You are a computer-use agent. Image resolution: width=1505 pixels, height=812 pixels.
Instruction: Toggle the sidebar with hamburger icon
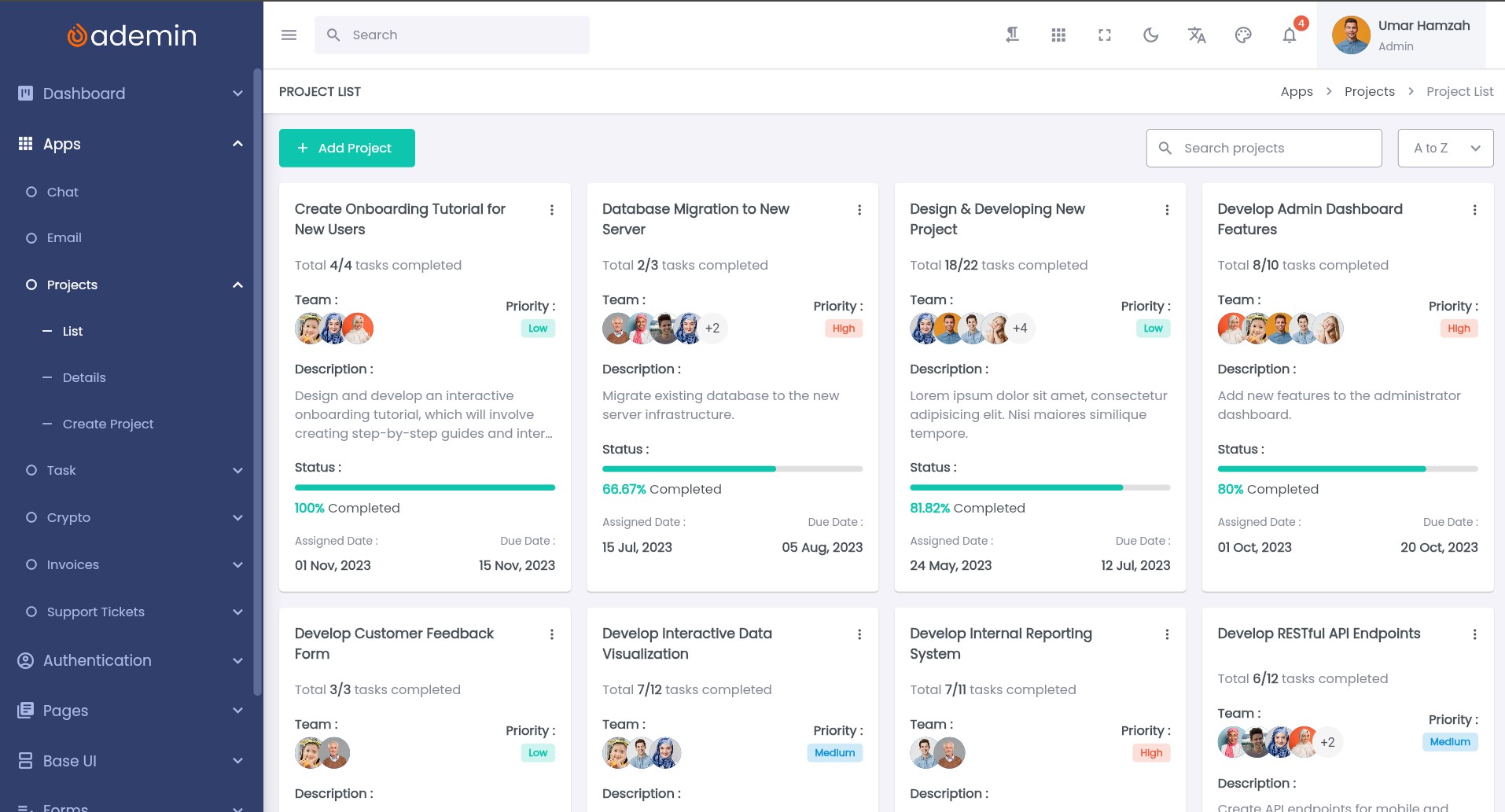click(x=289, y=35)
